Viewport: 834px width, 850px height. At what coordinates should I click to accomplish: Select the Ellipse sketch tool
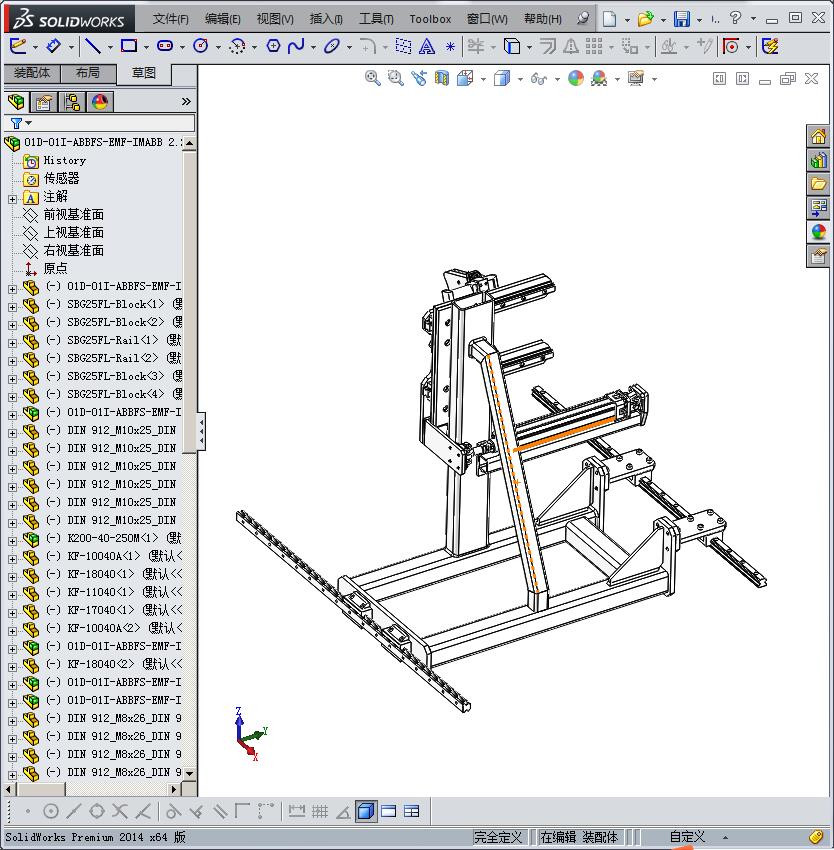point(331,46)
